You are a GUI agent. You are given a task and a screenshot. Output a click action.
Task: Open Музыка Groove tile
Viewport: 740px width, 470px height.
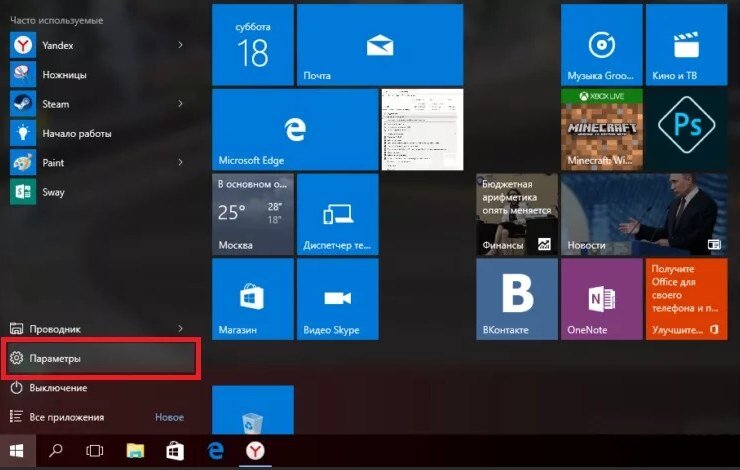pos(602,45)
